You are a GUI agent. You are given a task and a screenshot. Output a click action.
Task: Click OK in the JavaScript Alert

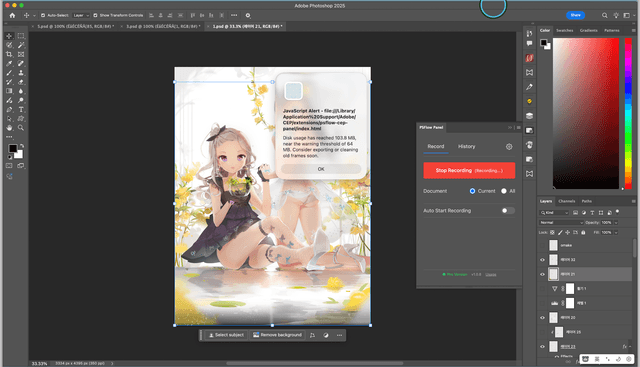click(x=321, y=169)
